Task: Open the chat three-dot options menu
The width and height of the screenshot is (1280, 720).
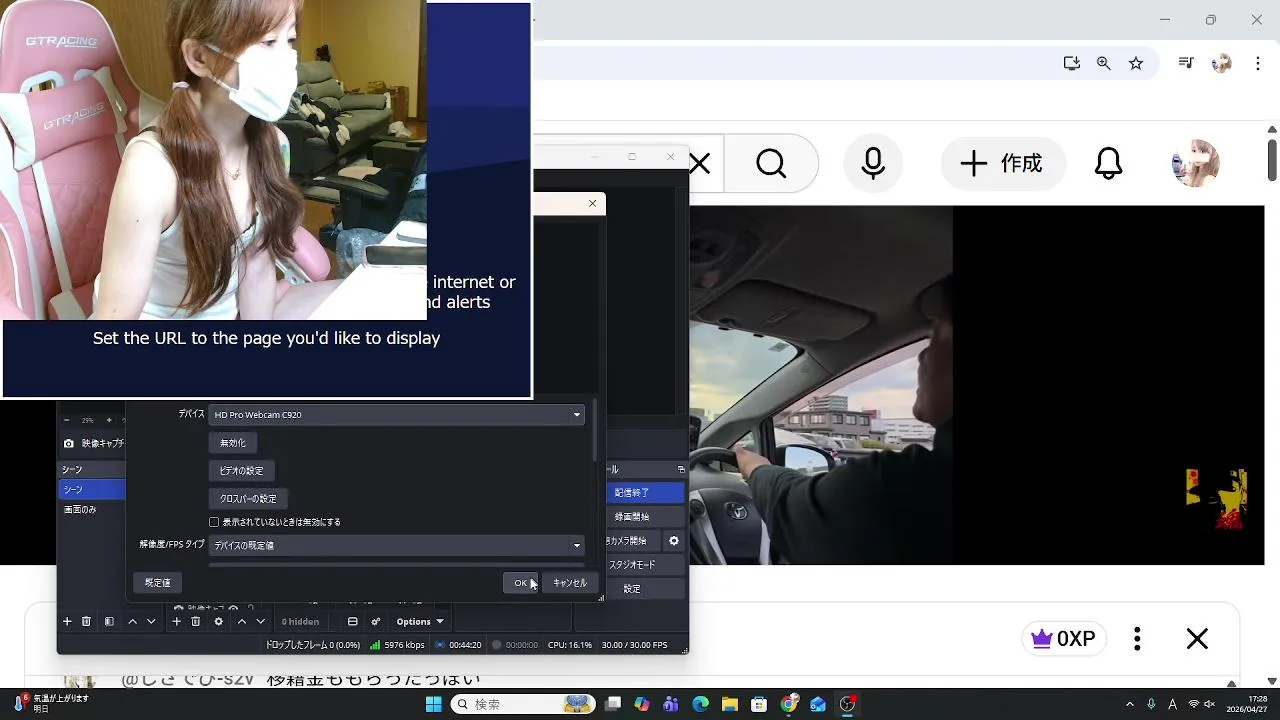Action: click(1137, 639)
